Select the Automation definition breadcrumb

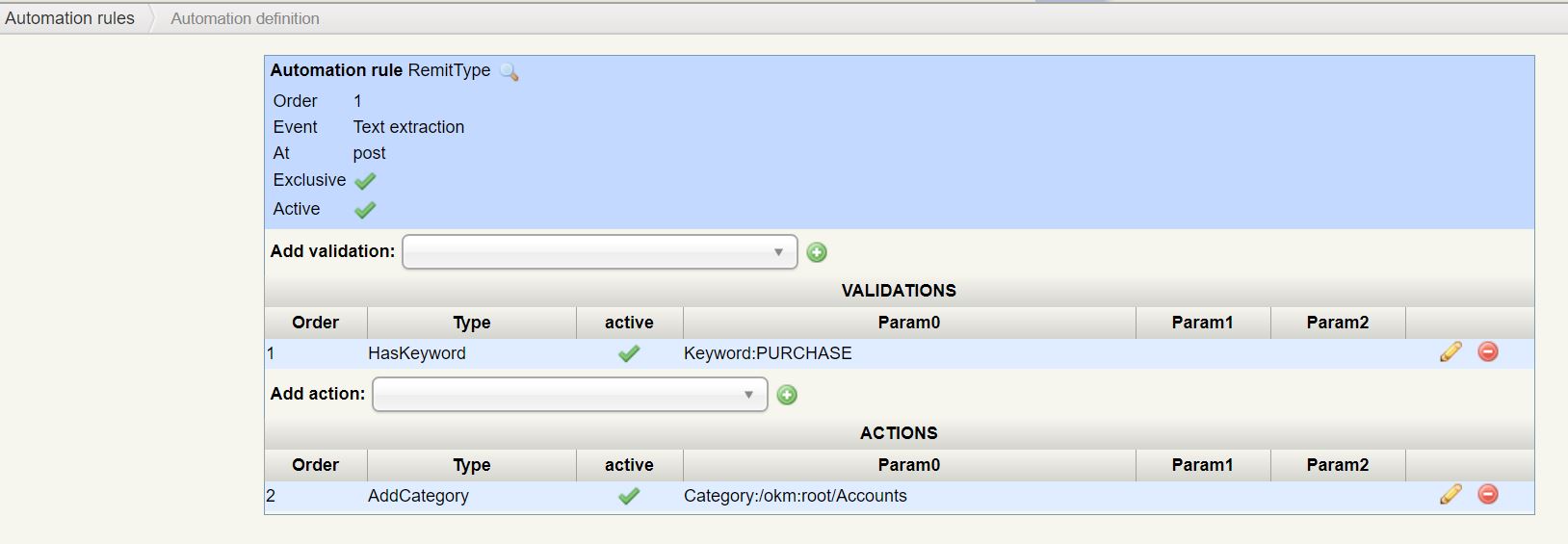click(x=245, y=18)
